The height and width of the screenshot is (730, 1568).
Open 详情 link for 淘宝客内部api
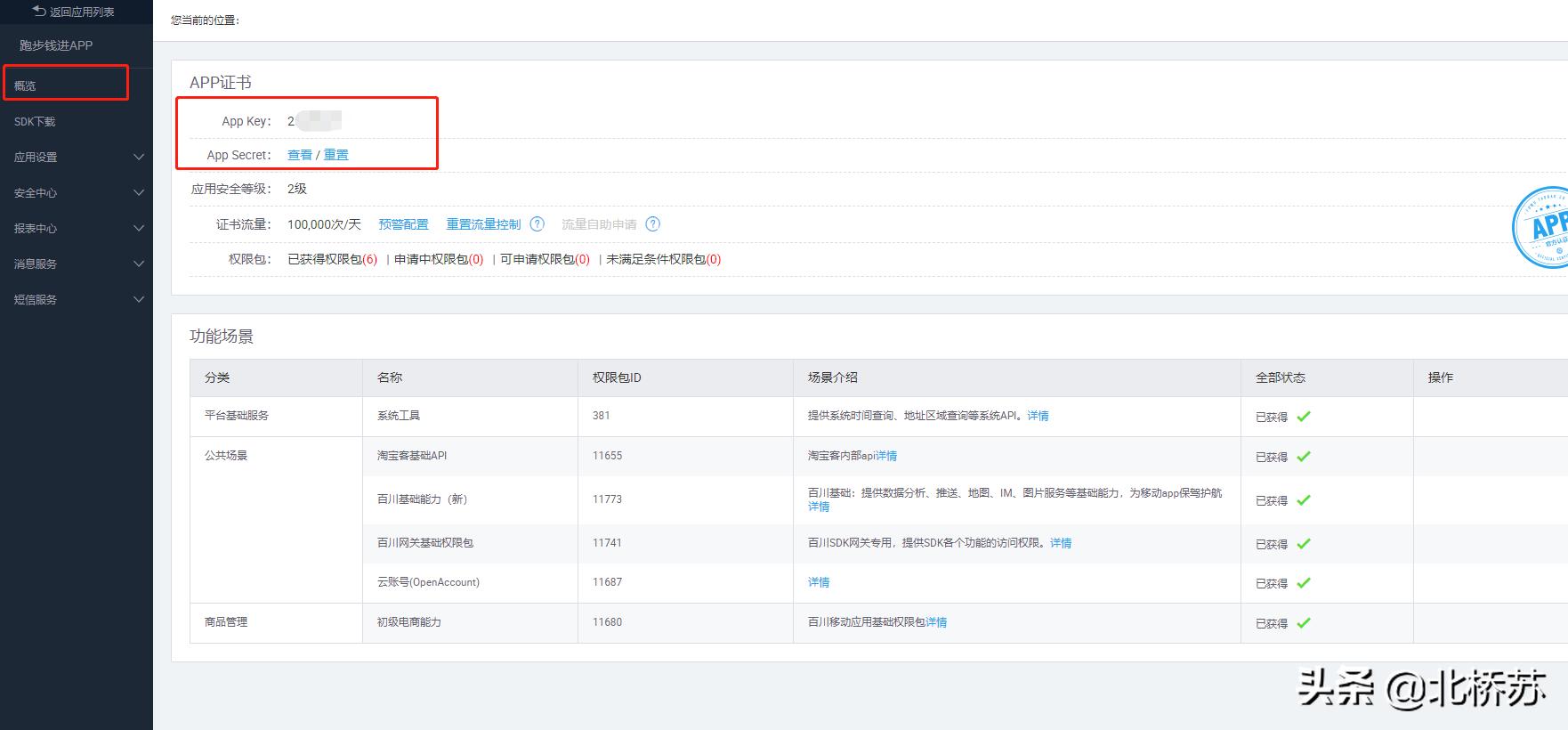click(x=886, y=456)
